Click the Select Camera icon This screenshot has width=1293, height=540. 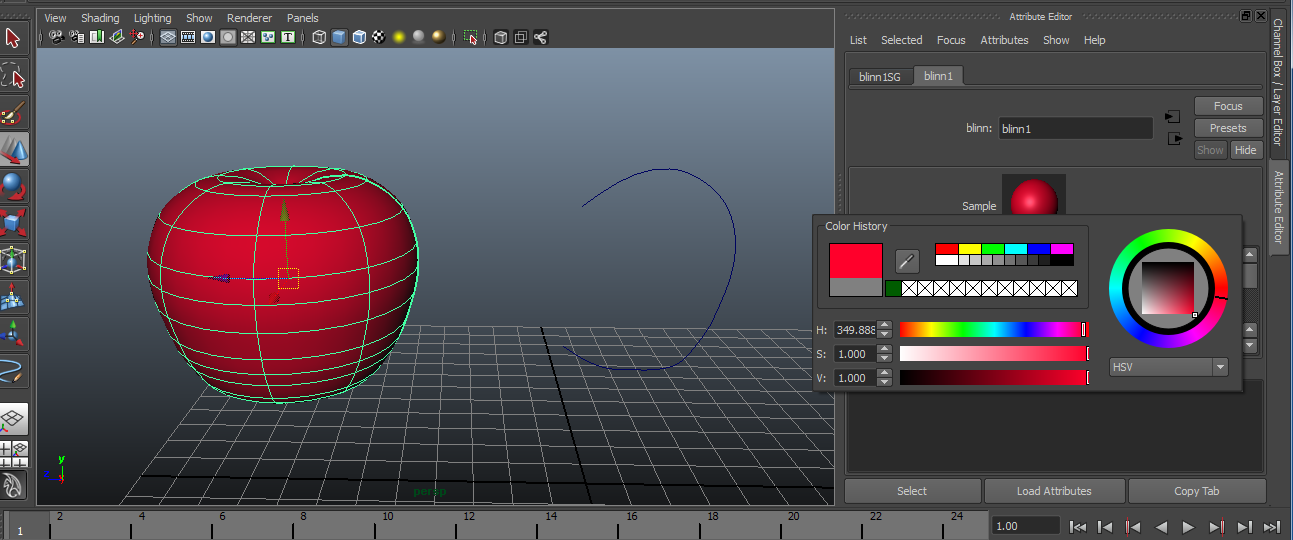click(56, 37)
